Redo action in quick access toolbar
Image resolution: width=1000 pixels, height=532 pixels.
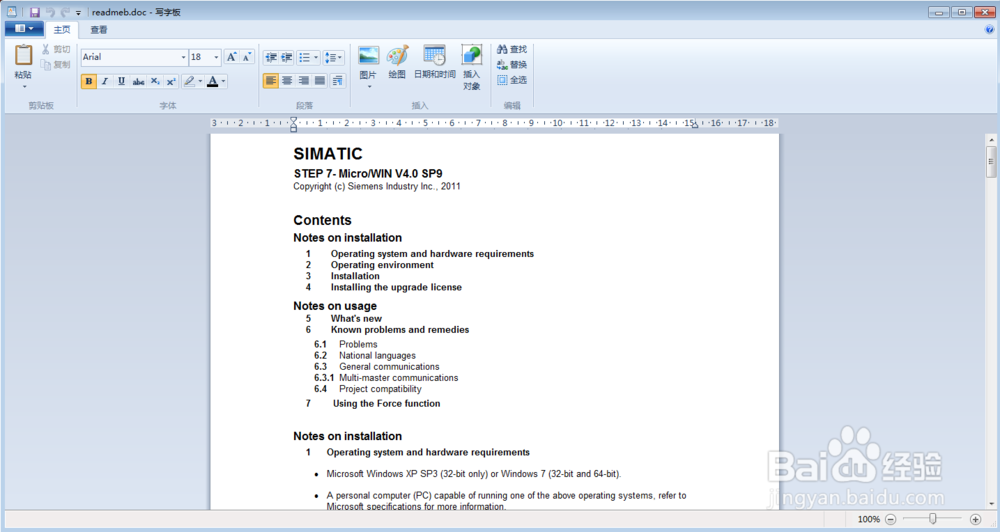tap(64, 12)
